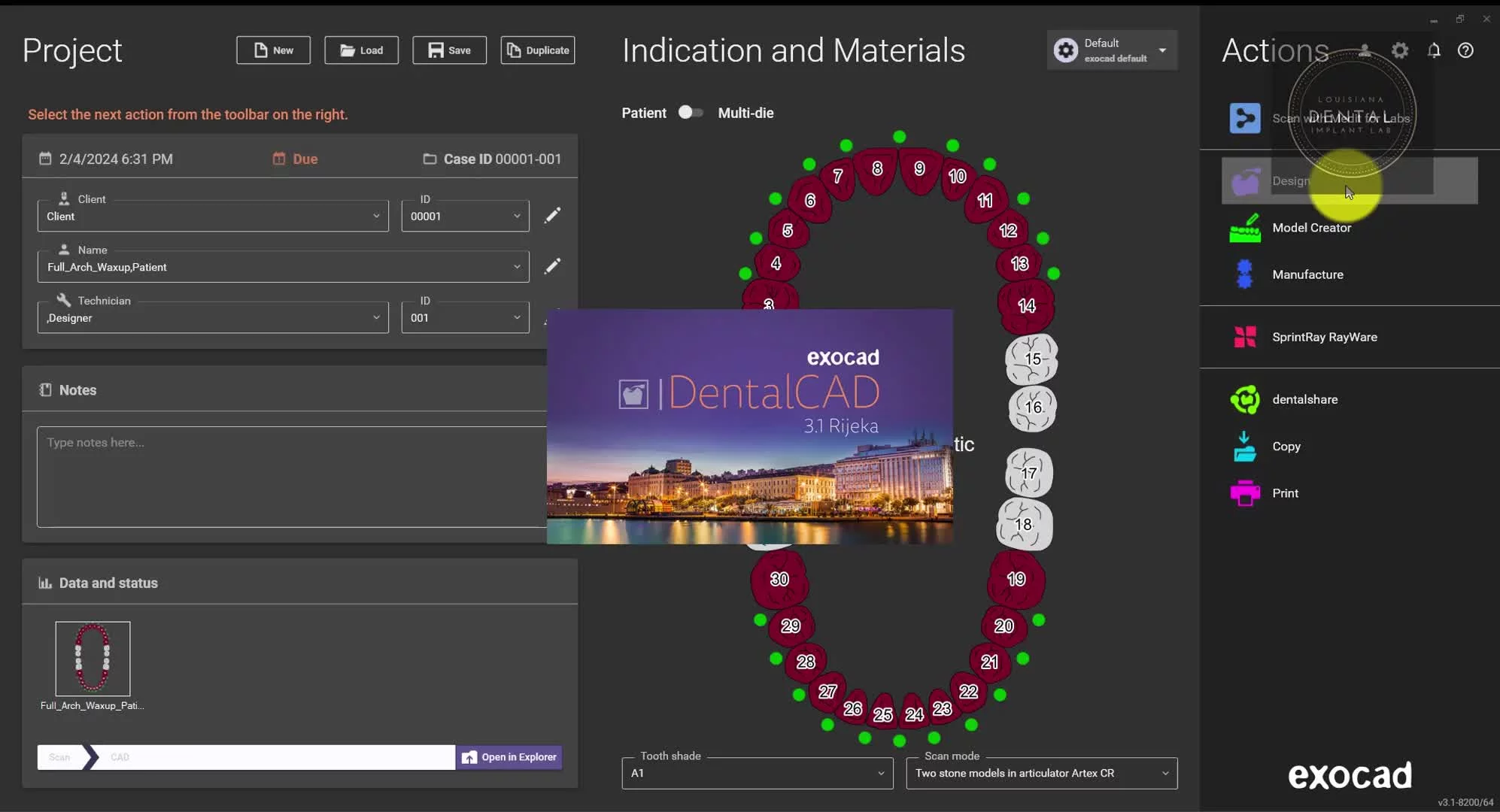Open the user account icon
1500x812 pixels.
[x=1365, y=50]
